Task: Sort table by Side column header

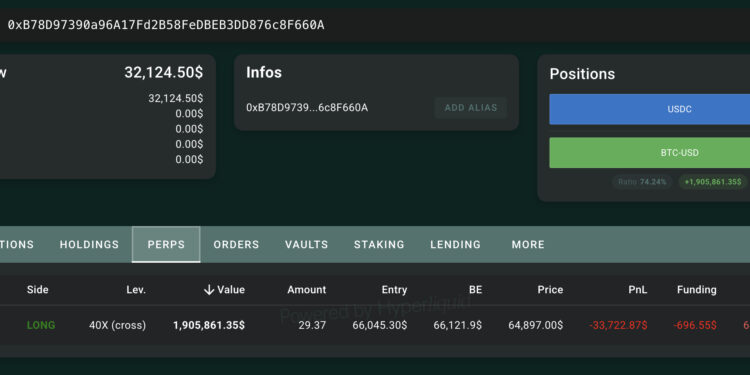Action: point(37,289)
